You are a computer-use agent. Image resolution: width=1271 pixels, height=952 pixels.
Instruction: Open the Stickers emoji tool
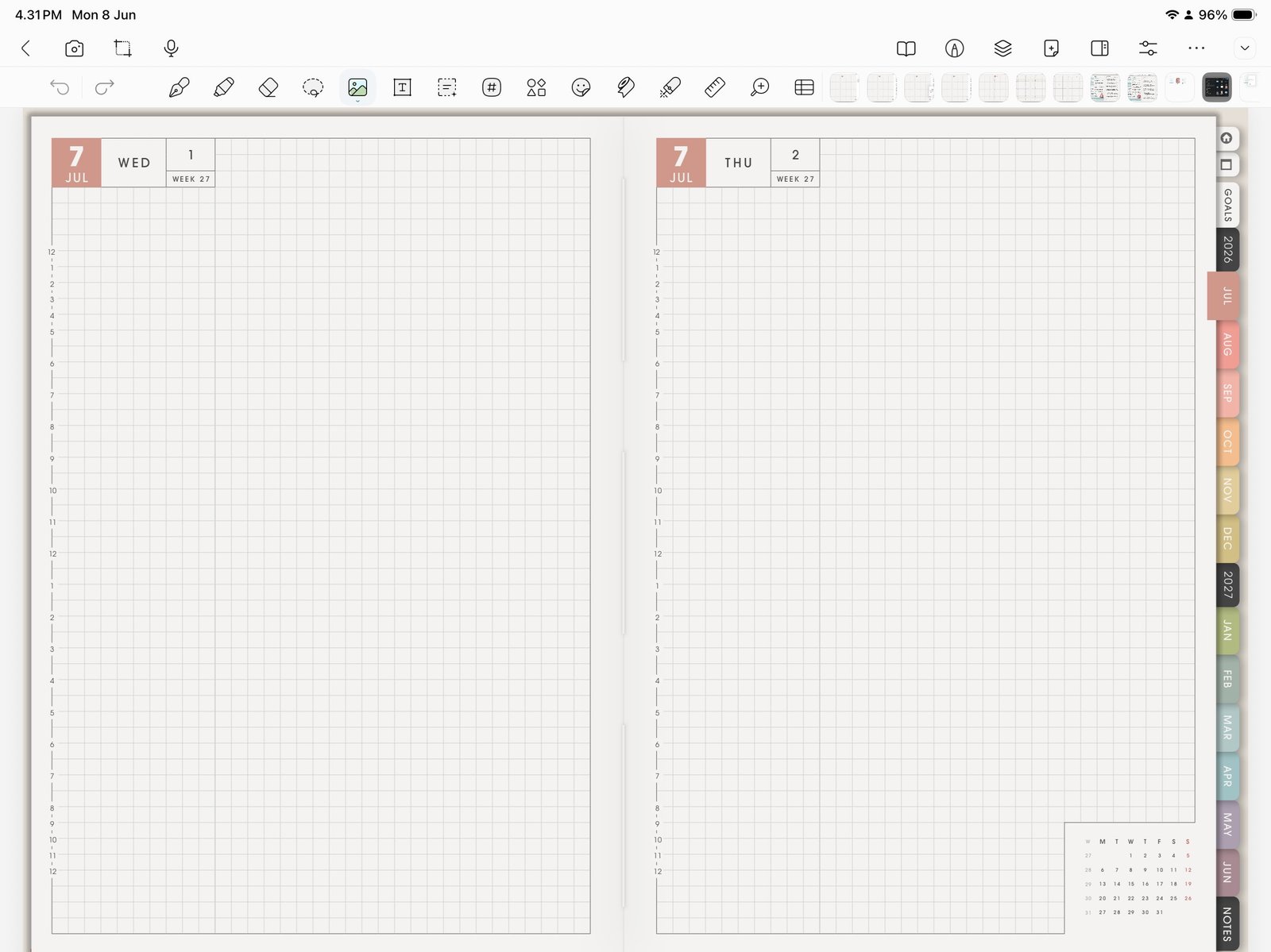581,87
